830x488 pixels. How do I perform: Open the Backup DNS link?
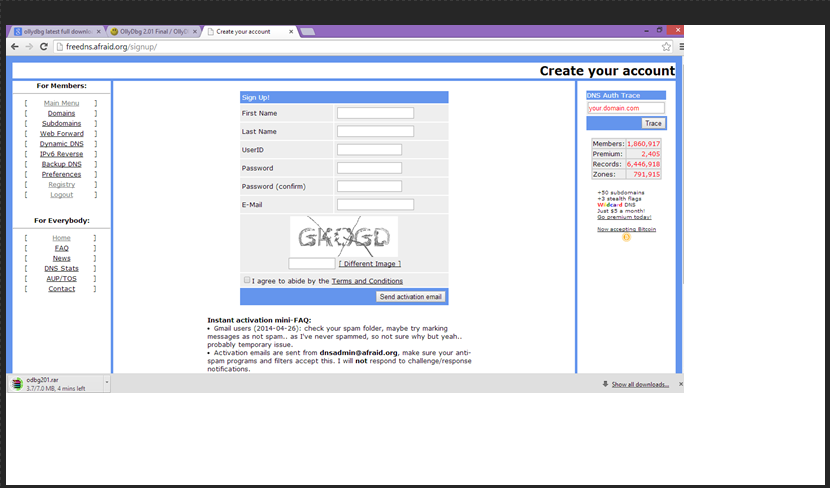point(61,164)
